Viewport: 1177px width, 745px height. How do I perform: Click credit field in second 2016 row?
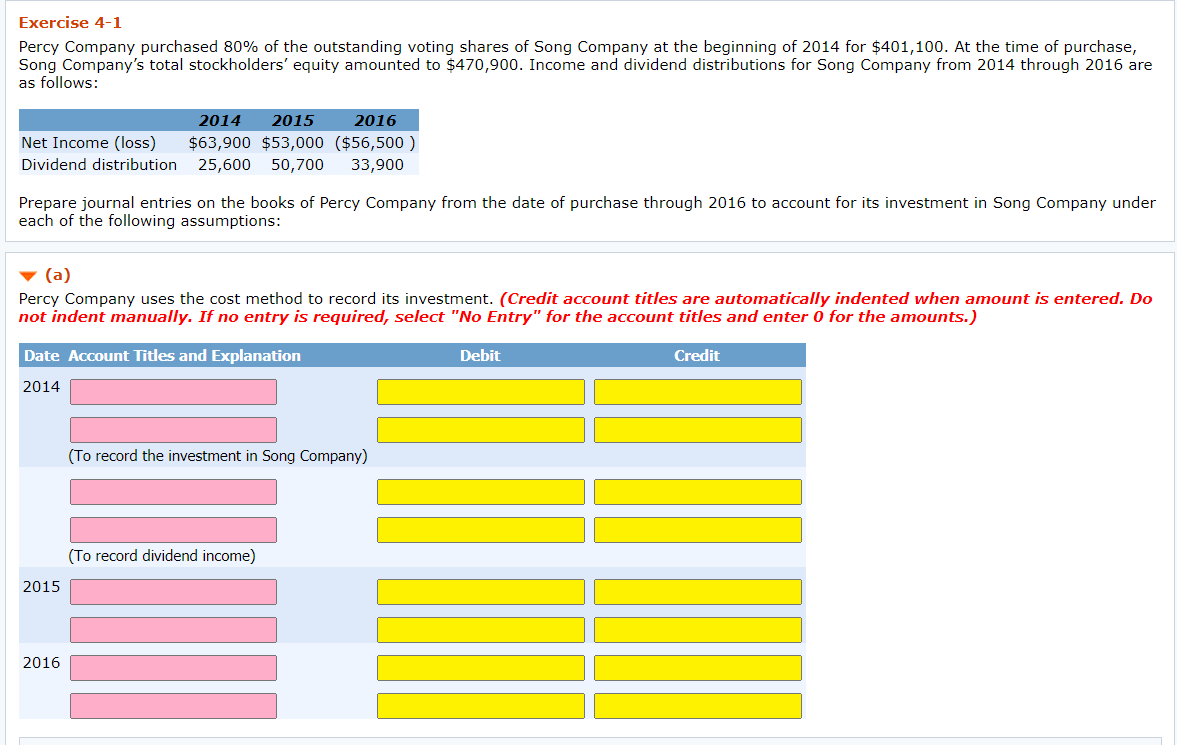(697, 706)
